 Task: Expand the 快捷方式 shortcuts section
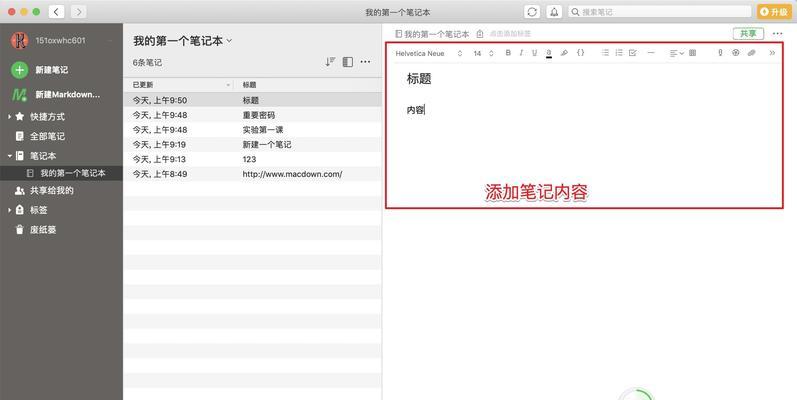pyautogui.click(x=9, y=116)
